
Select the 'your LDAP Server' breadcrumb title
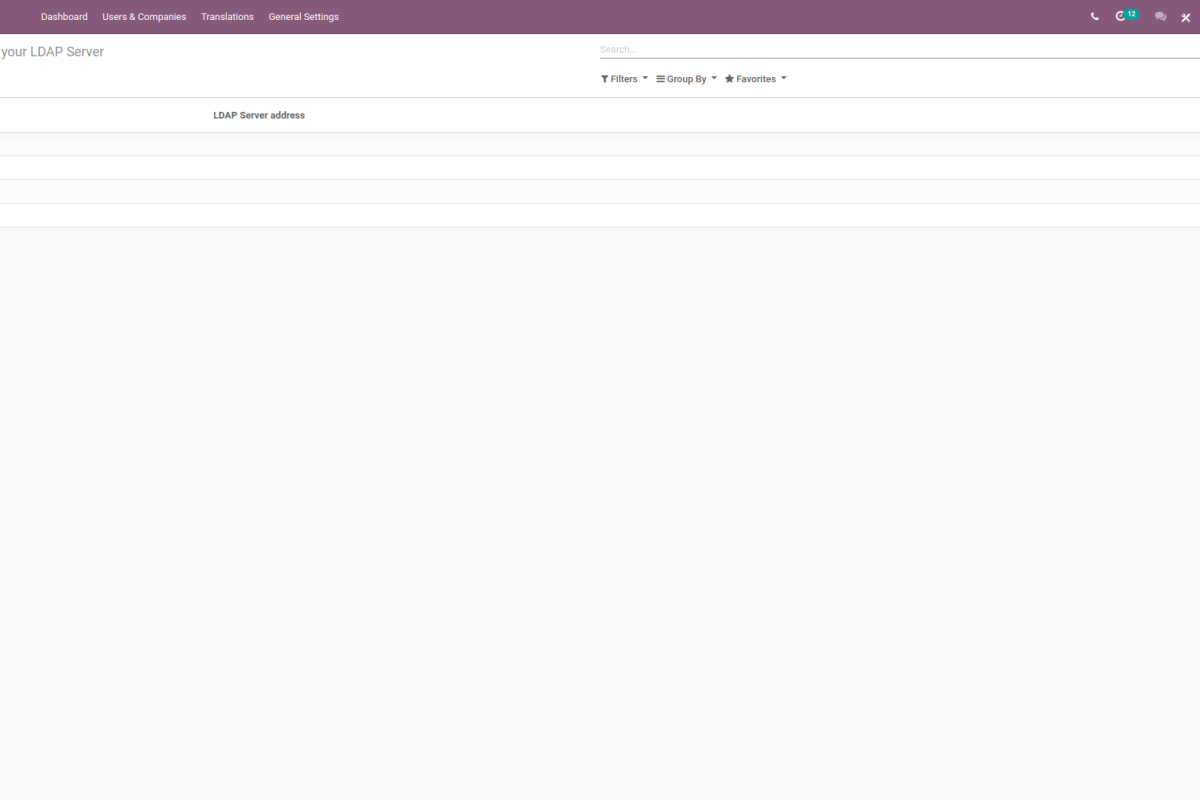point(52,51)
